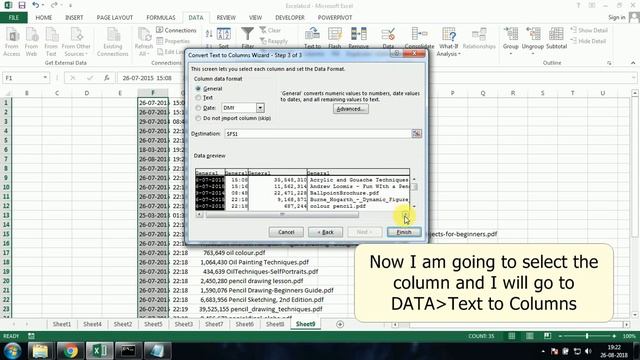Select column F header
Screen dimensions: 640x360
pyautogui.click(x=153, y=93)
